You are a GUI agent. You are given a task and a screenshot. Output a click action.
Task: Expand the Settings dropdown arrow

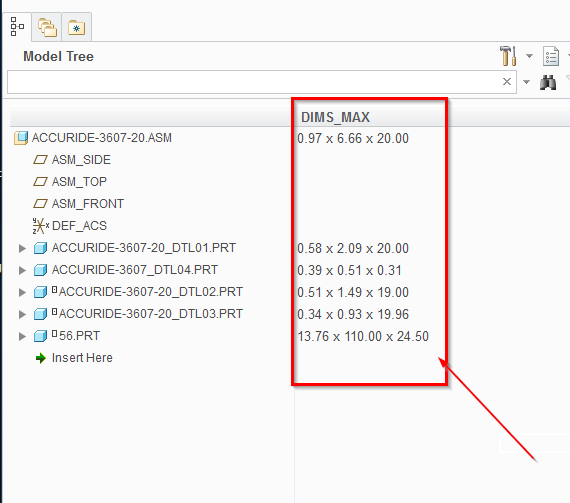tap(529, 56)
